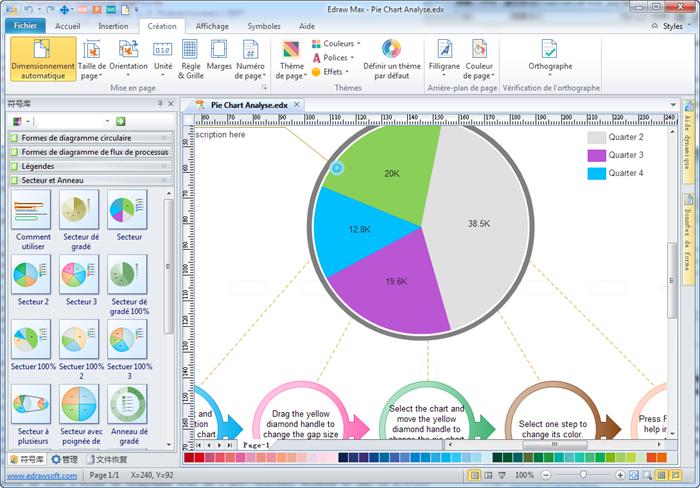Open the Affichage ribbon tab
The image size is (700, 488).
(x=212, y=25)
